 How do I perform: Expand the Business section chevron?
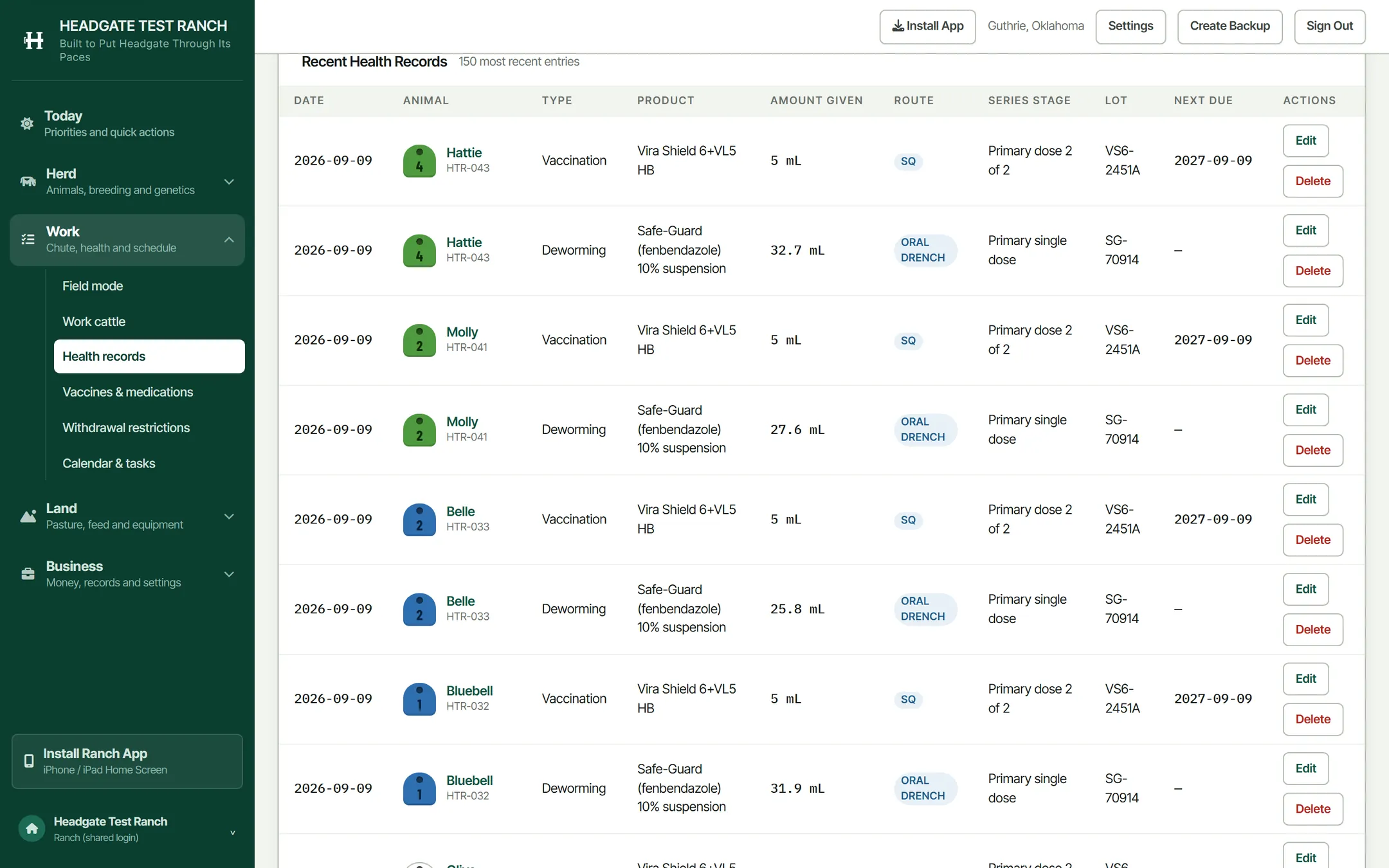(229, 574)
